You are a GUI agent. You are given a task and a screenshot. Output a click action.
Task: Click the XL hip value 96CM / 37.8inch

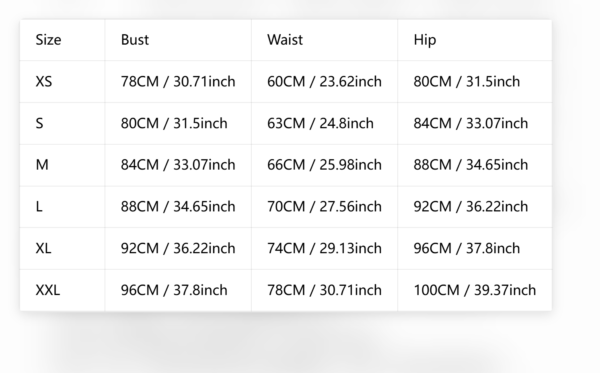(x=466, y=248)
